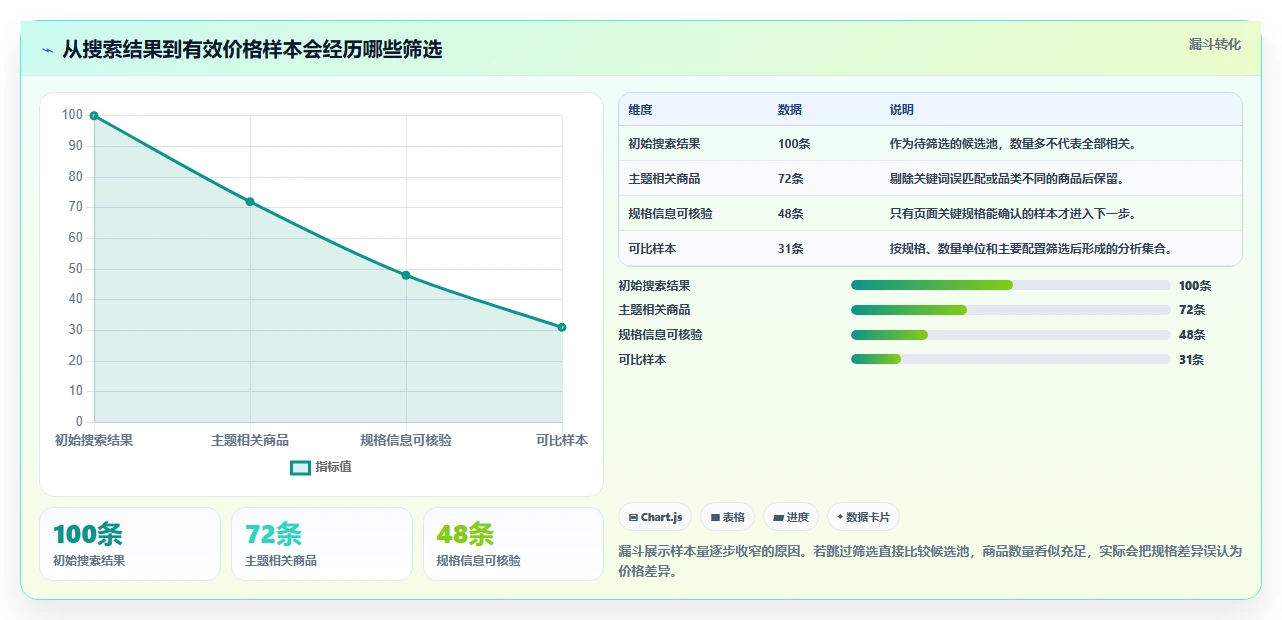
Task: Click the 100条 value beside the progress bar
Action: point(1195,285)
